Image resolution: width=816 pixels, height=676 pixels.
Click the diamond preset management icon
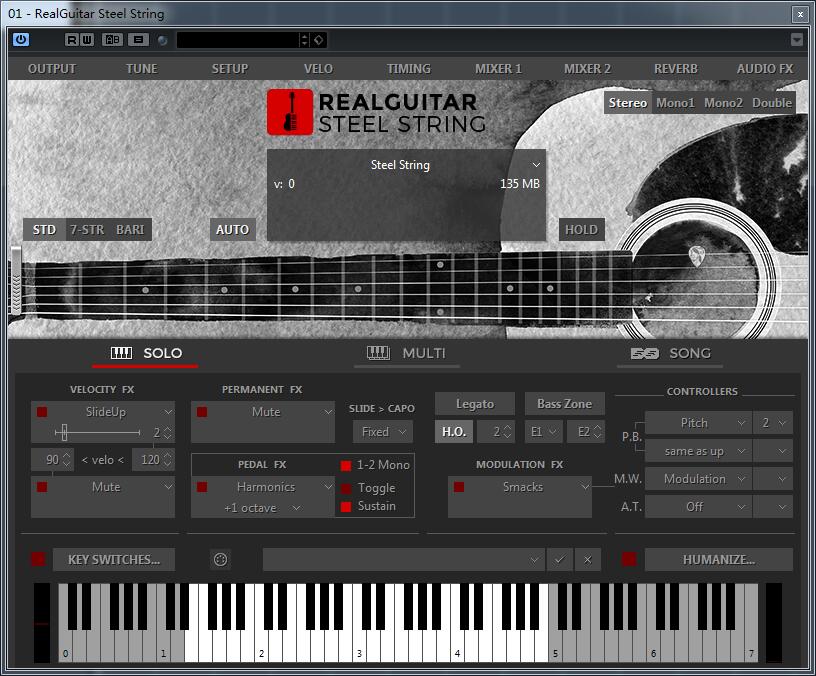(319, 40)
